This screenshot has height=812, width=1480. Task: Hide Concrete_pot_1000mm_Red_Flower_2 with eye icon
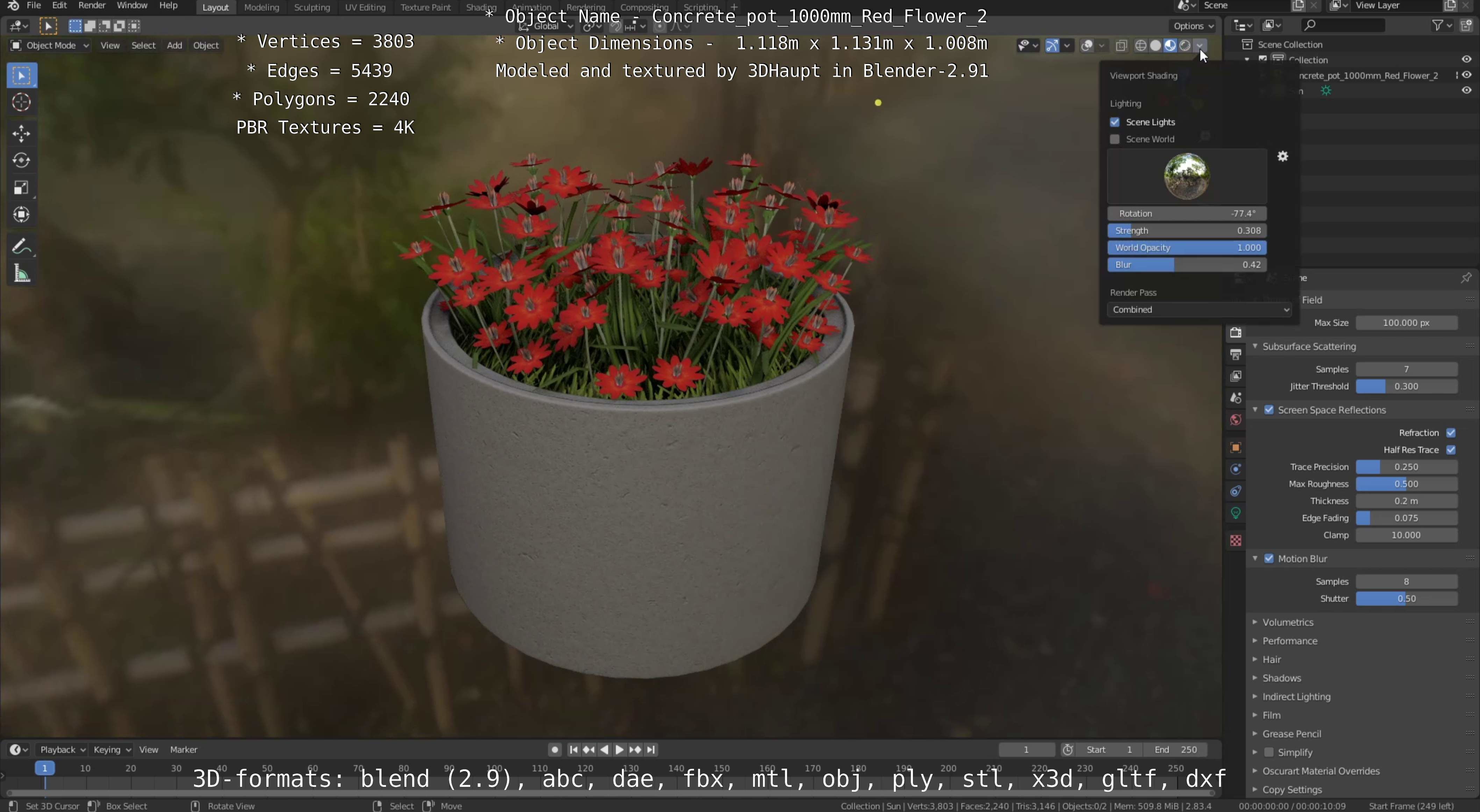pyautogui.click(x=1467, y=75)
